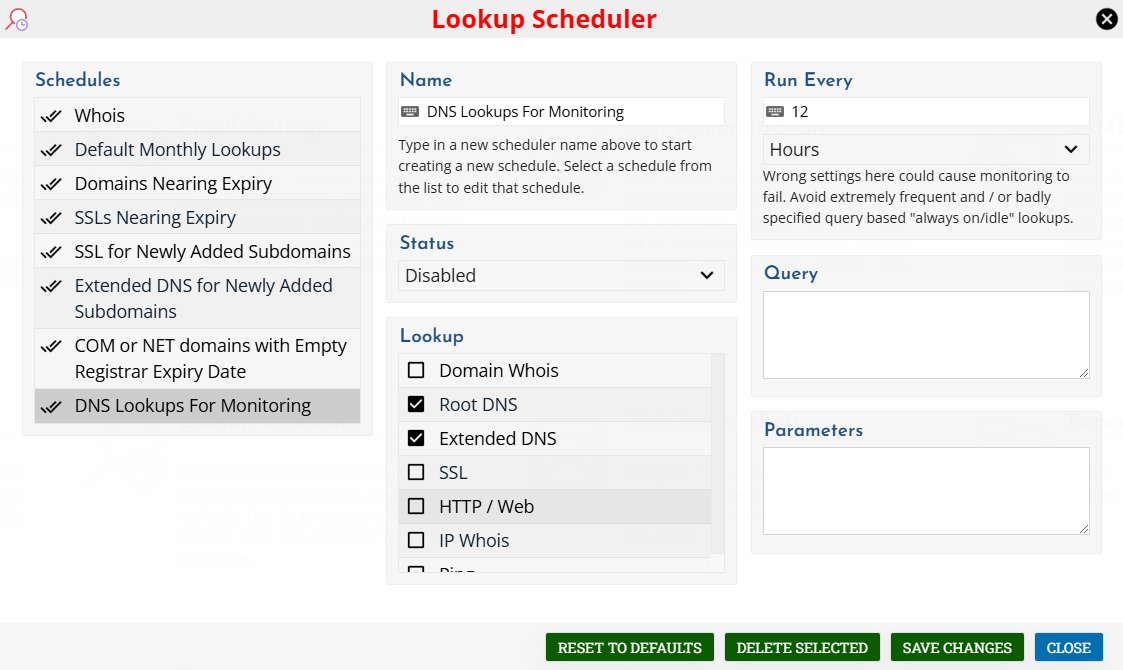Click the DELETE SELECTED button
This screenshot has height=670, width=1123.
click(x=801, y=648)
